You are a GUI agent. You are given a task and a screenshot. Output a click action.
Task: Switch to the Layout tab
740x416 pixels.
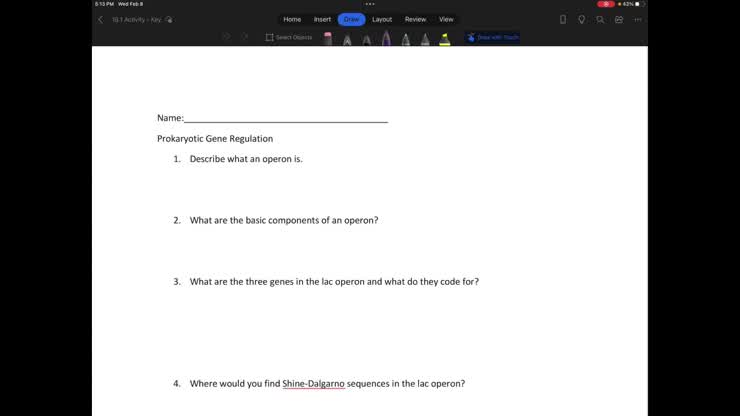[x=382, y=19]
